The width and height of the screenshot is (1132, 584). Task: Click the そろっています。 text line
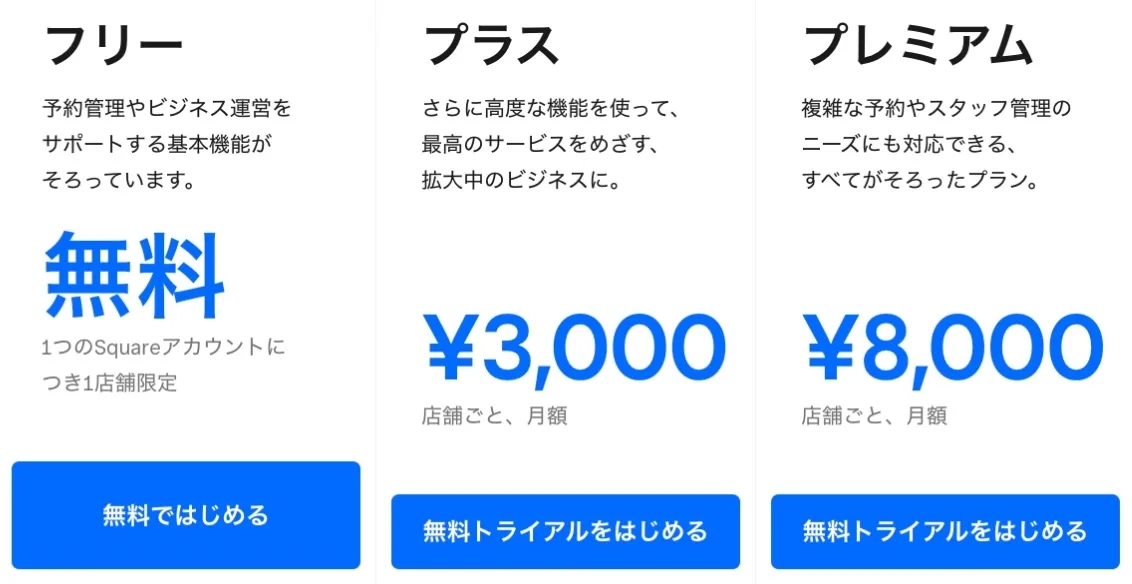pos(118,181)
